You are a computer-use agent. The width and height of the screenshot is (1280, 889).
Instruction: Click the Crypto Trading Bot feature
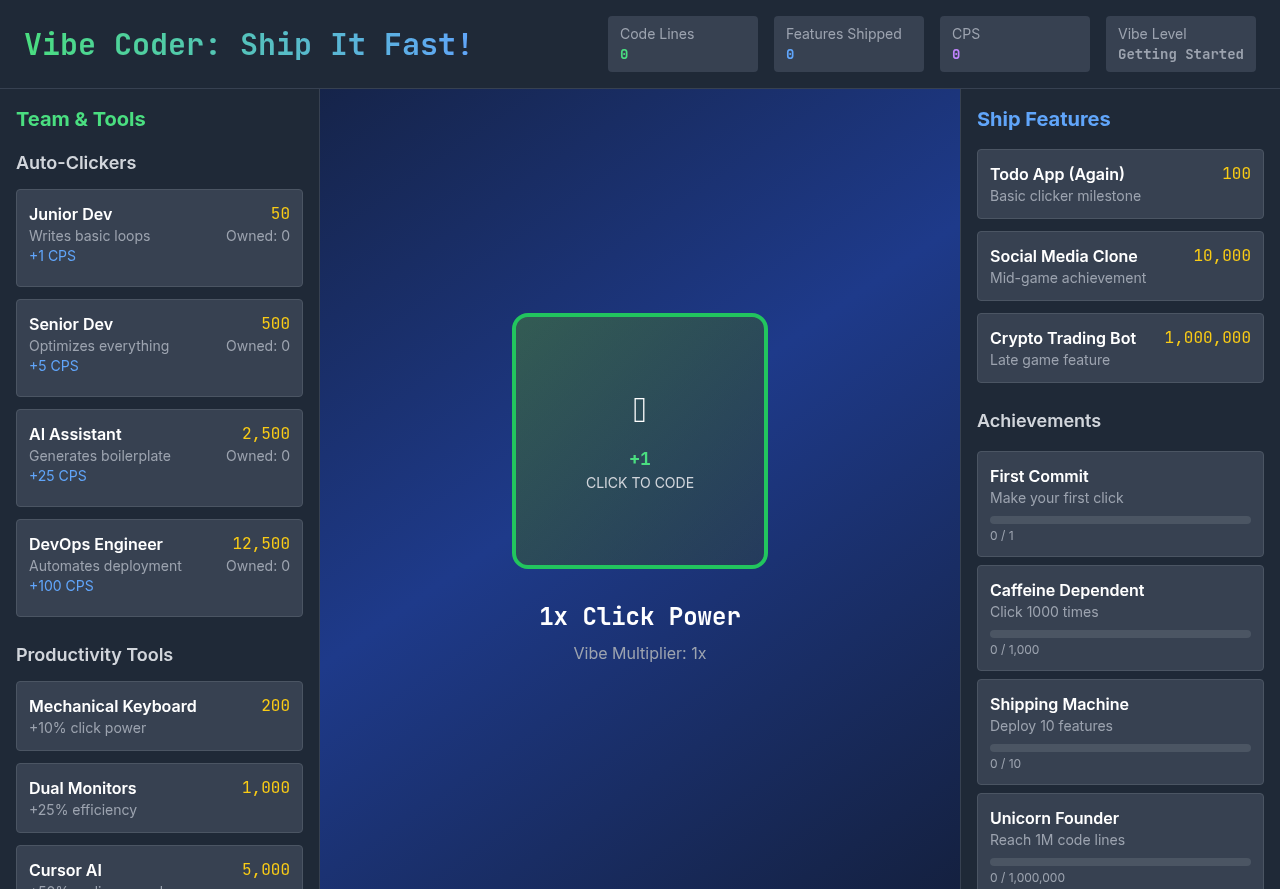(x=1119, y=347)
